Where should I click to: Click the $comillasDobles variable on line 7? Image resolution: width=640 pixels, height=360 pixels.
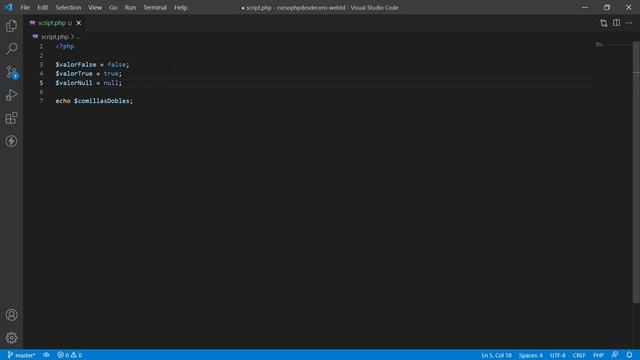(102, 101)
